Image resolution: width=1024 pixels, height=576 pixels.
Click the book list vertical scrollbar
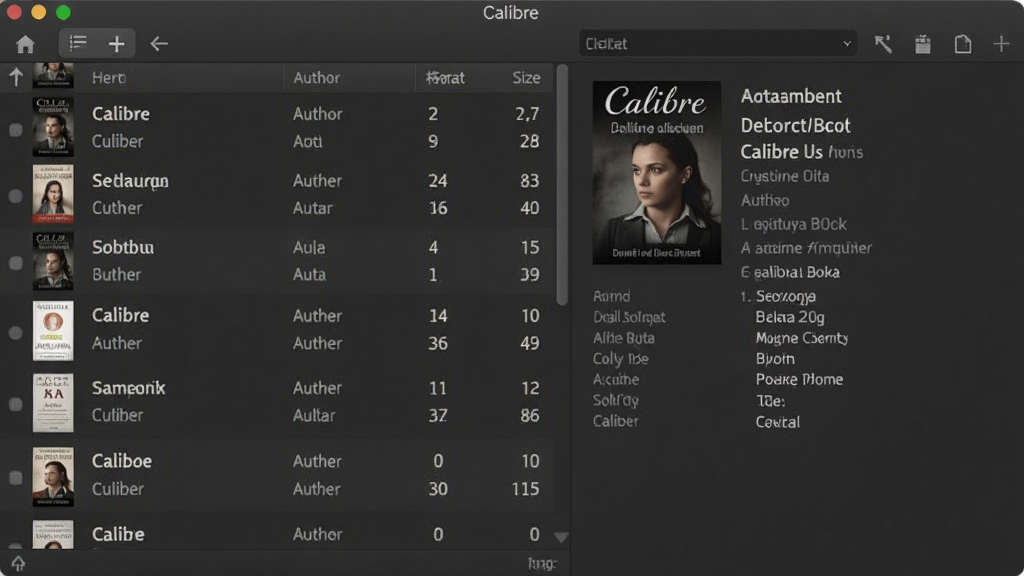[x=562, y=185]
